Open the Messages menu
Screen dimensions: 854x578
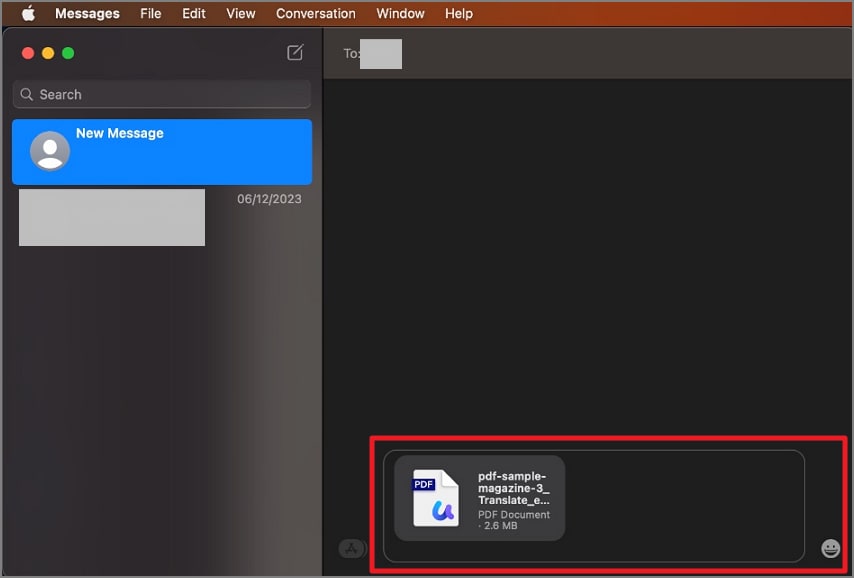tap(87, 14)
